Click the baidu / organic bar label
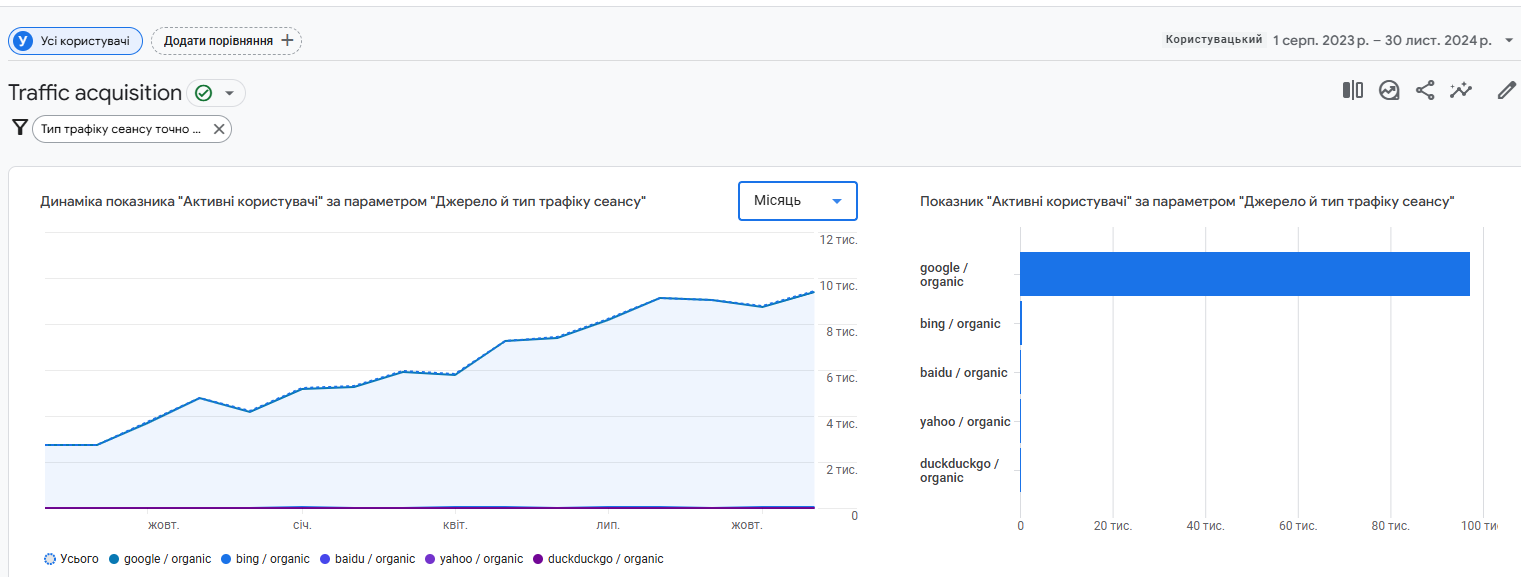Viewport: 1521px width, 577px height. click(x=964, y=373)
